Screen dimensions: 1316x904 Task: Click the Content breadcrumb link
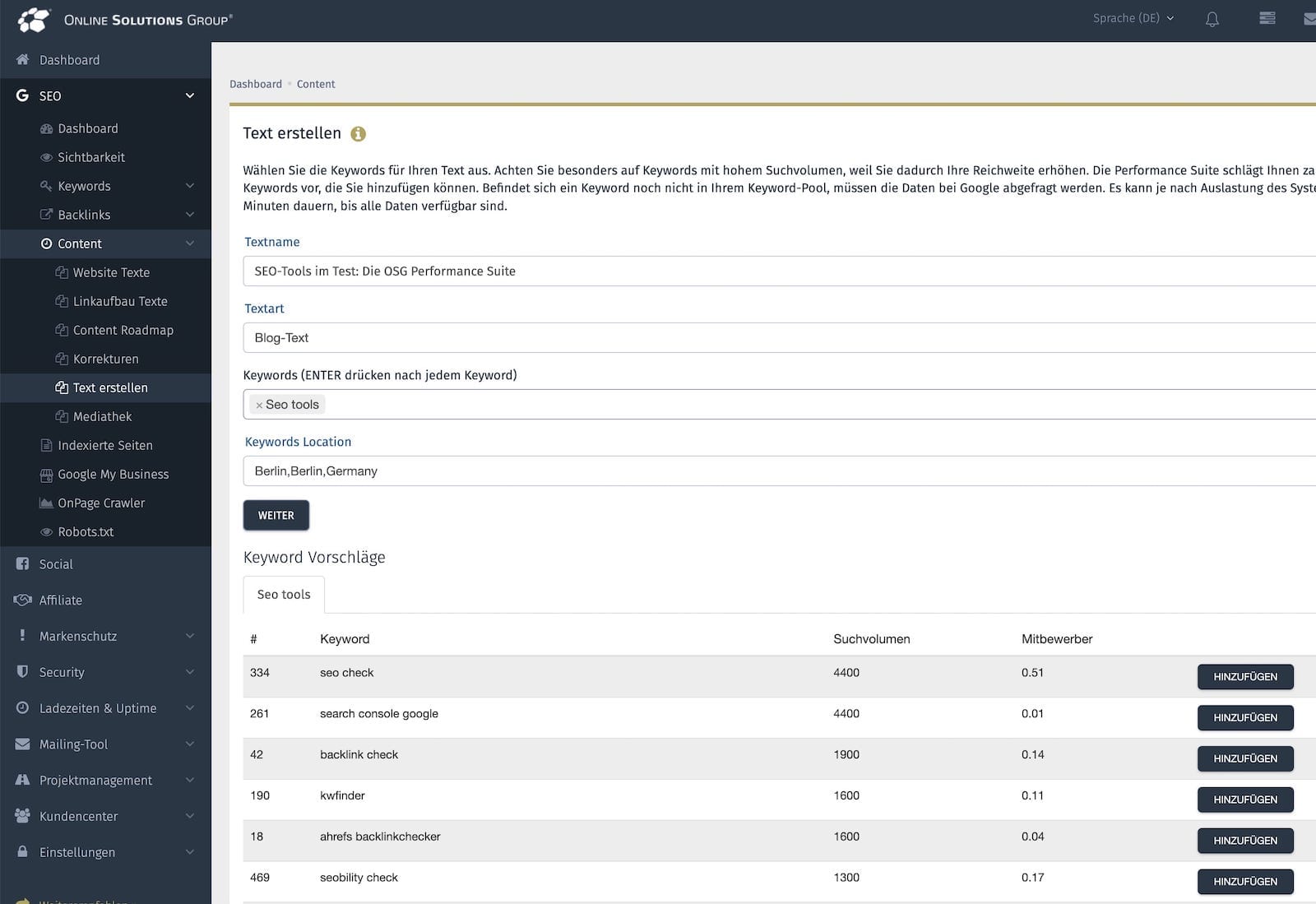pos(316,84)
